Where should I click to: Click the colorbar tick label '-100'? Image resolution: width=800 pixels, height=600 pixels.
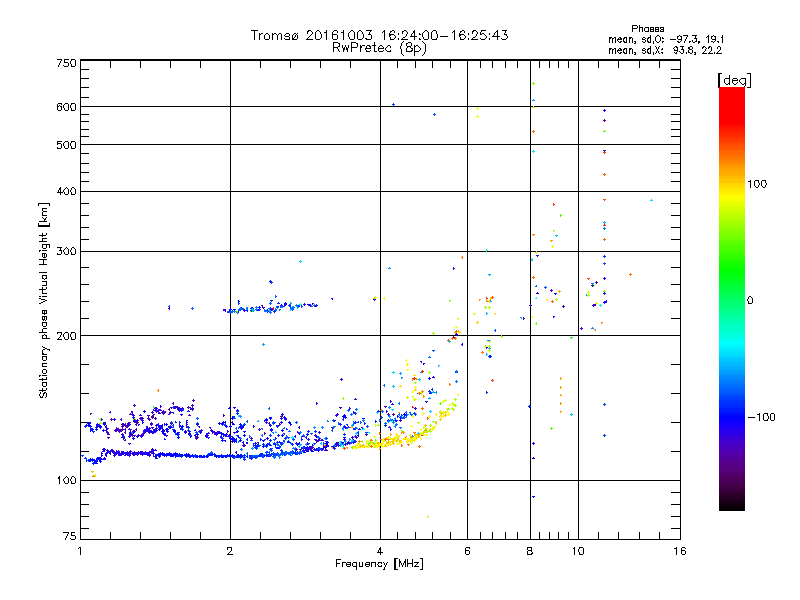[x=761, y=417]
